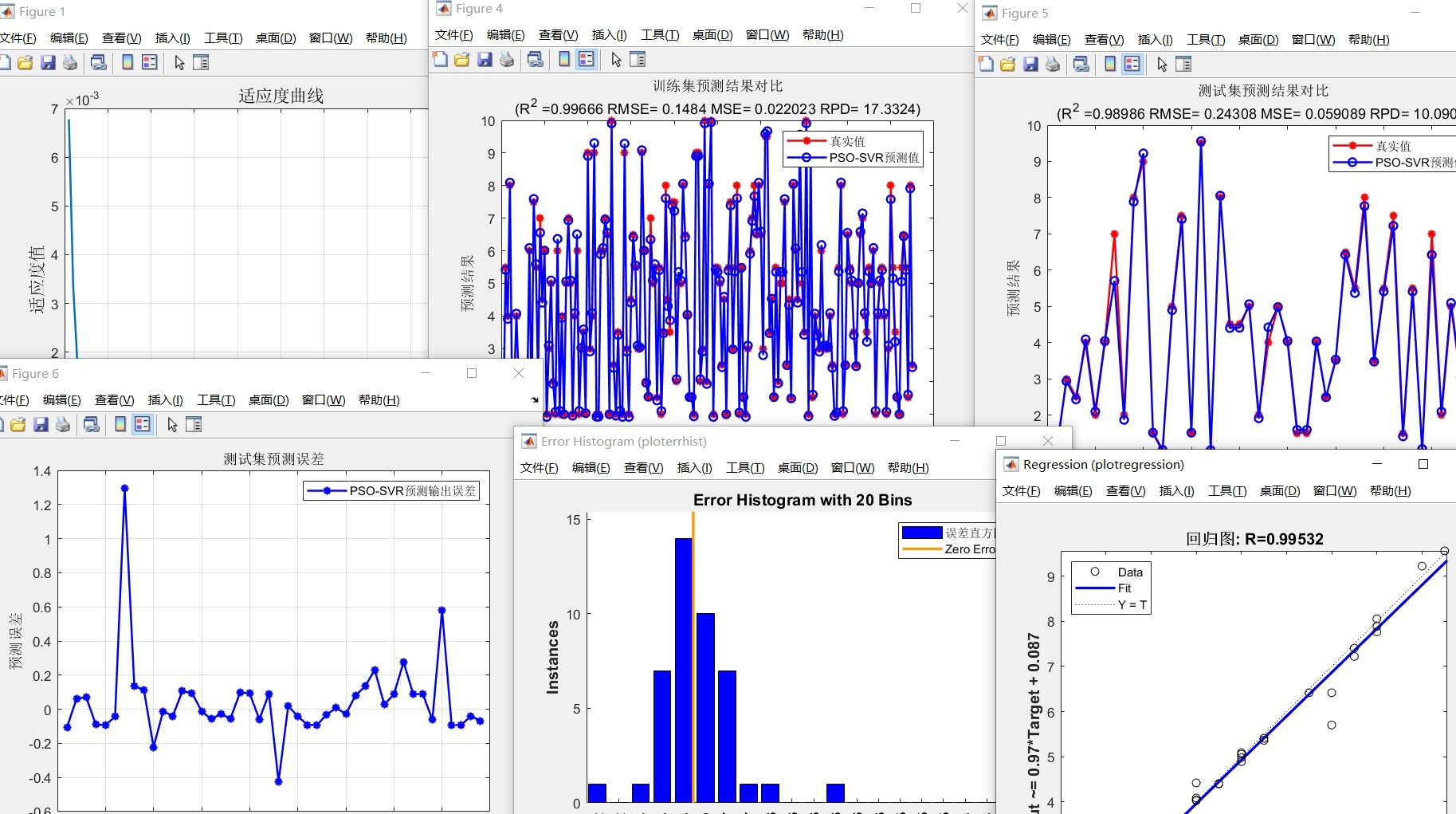This screenshot has height=814, width=1456.
Task: Open 编辑(E) menu in Figure 1
Action: click(69, 37)
